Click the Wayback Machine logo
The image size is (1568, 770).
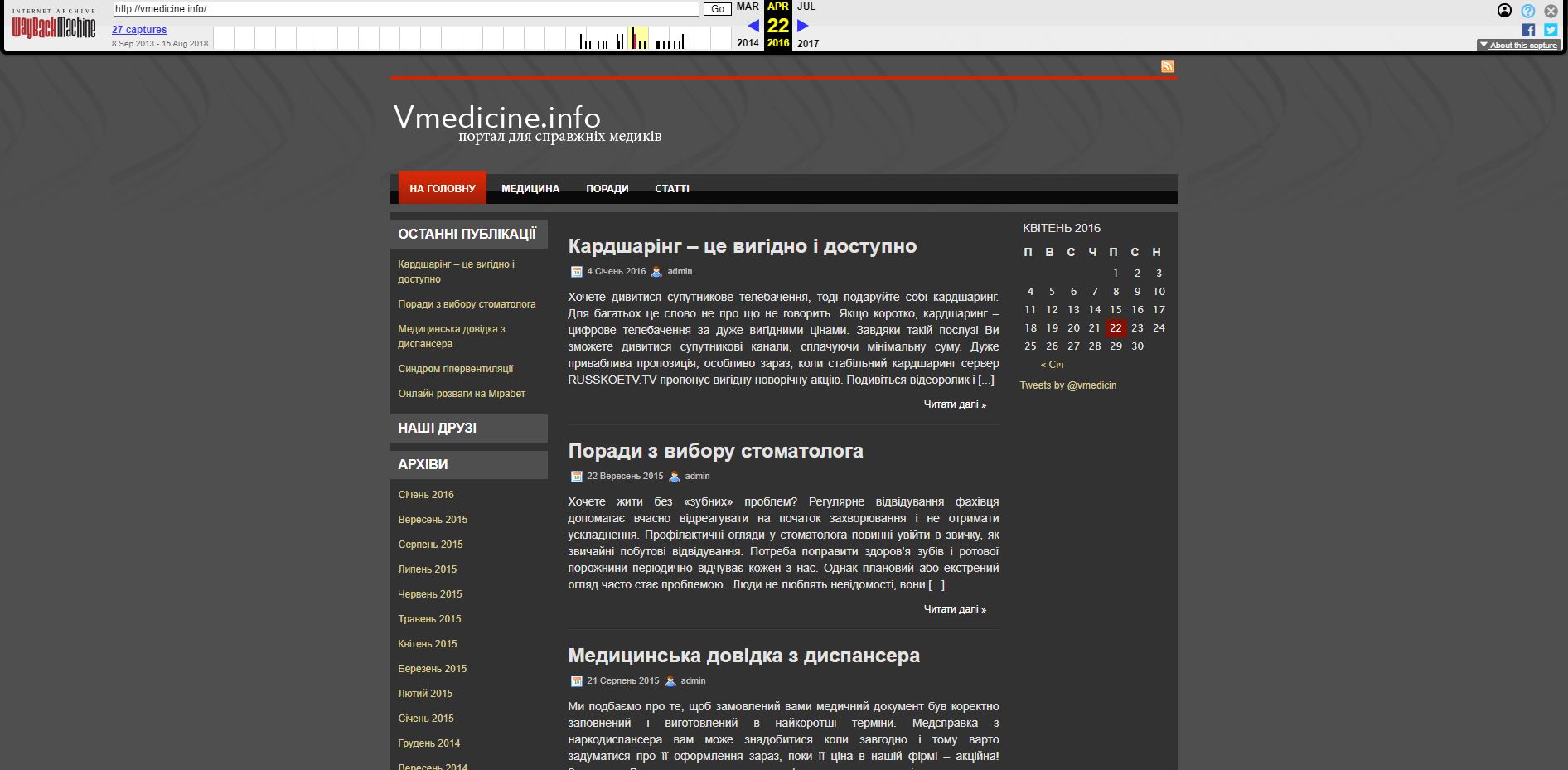click(54, 26)
